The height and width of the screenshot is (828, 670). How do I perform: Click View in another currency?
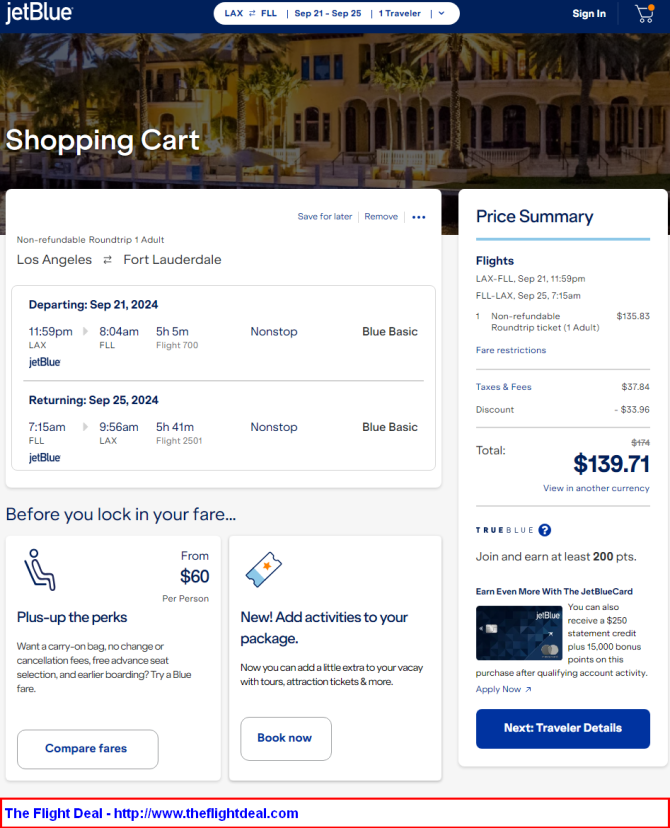tap(596, 488)
